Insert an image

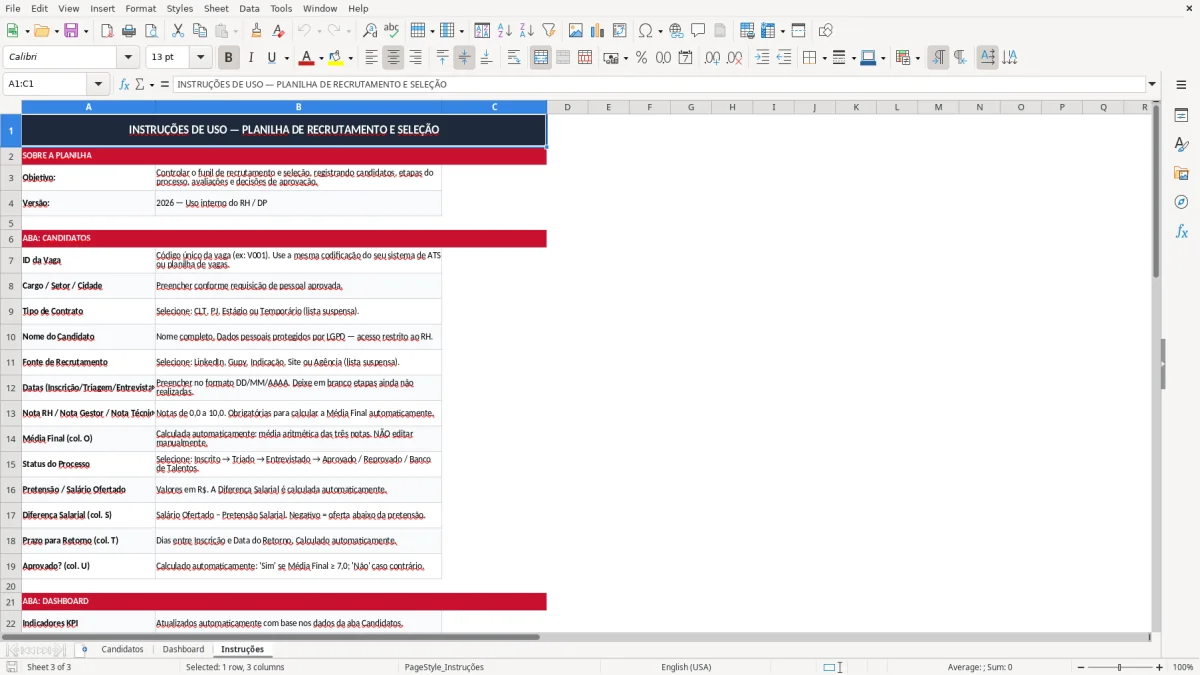(x=576, y=31)
